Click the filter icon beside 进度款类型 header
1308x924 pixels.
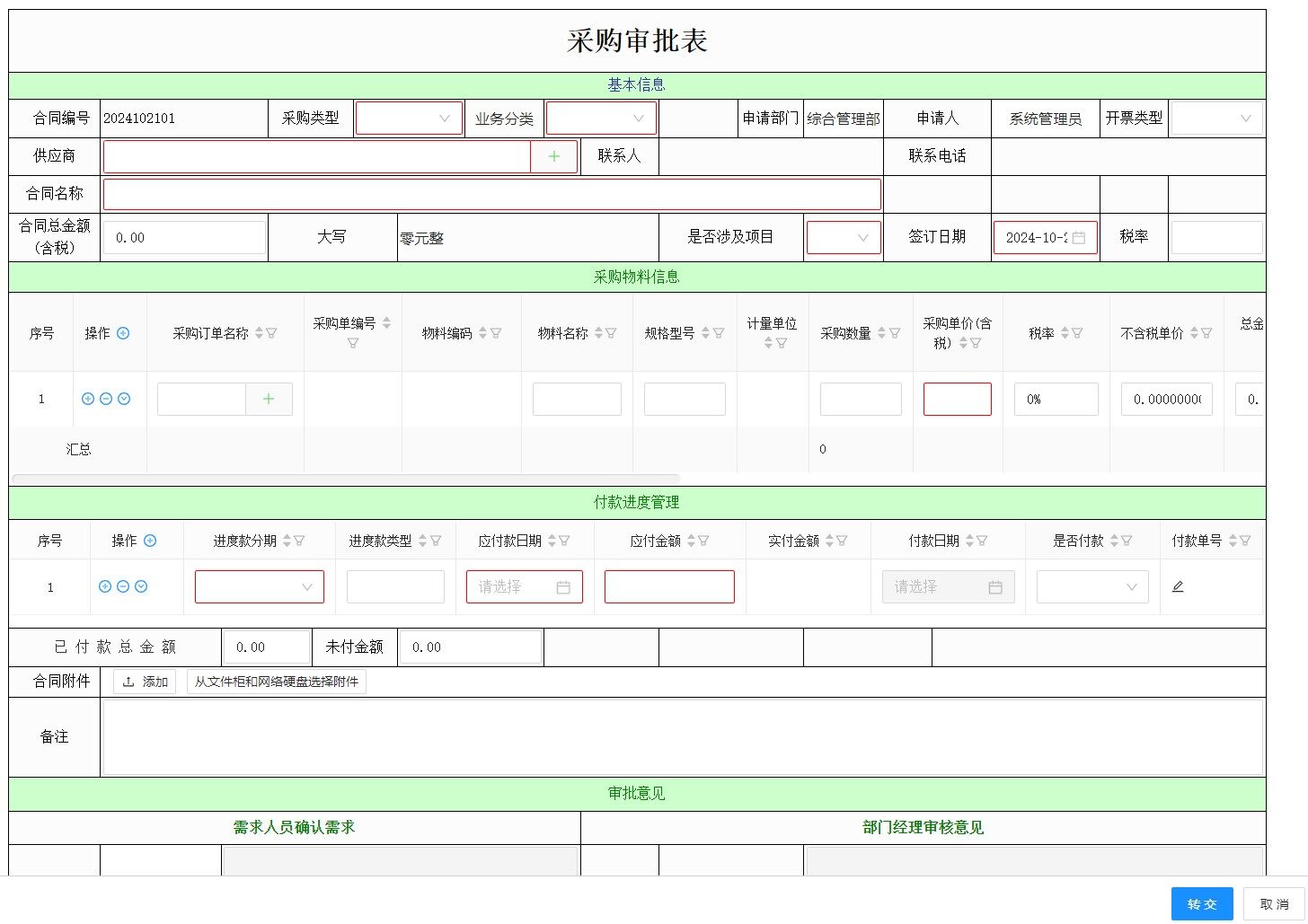pos(436,541)
